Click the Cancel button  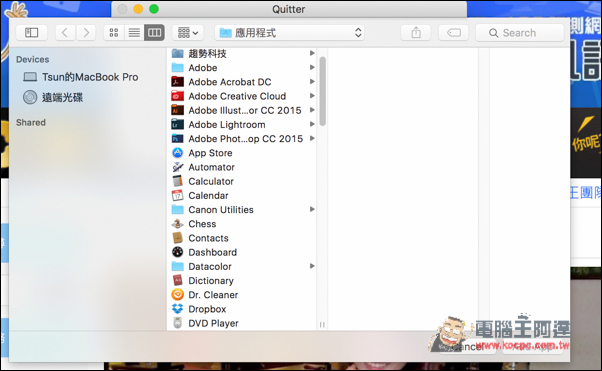tap(468, 347)
